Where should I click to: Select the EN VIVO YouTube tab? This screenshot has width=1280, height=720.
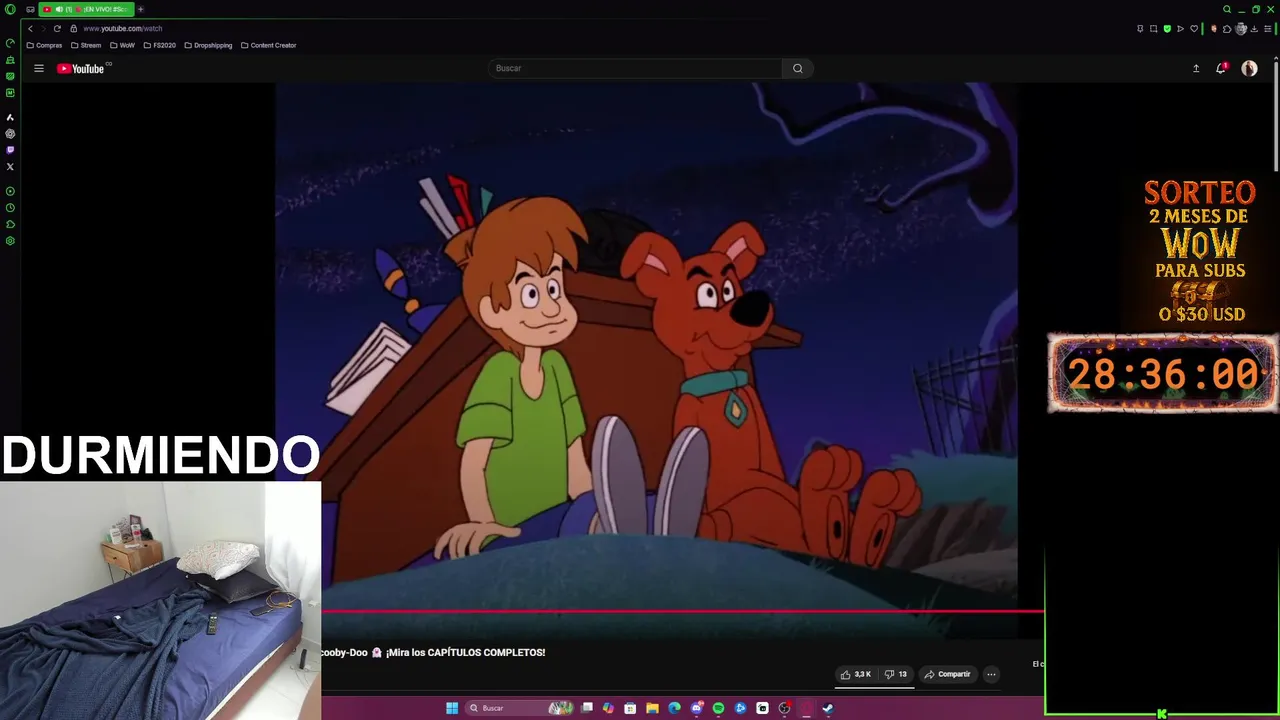(88, 9)
